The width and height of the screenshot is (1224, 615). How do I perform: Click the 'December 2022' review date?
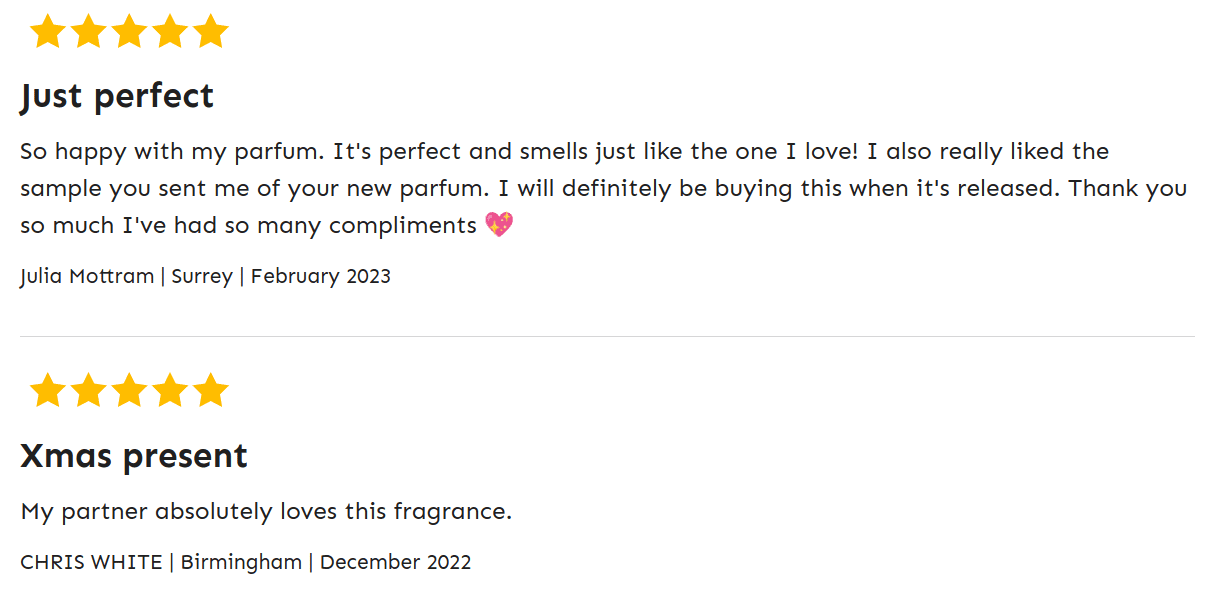point(395,563)
